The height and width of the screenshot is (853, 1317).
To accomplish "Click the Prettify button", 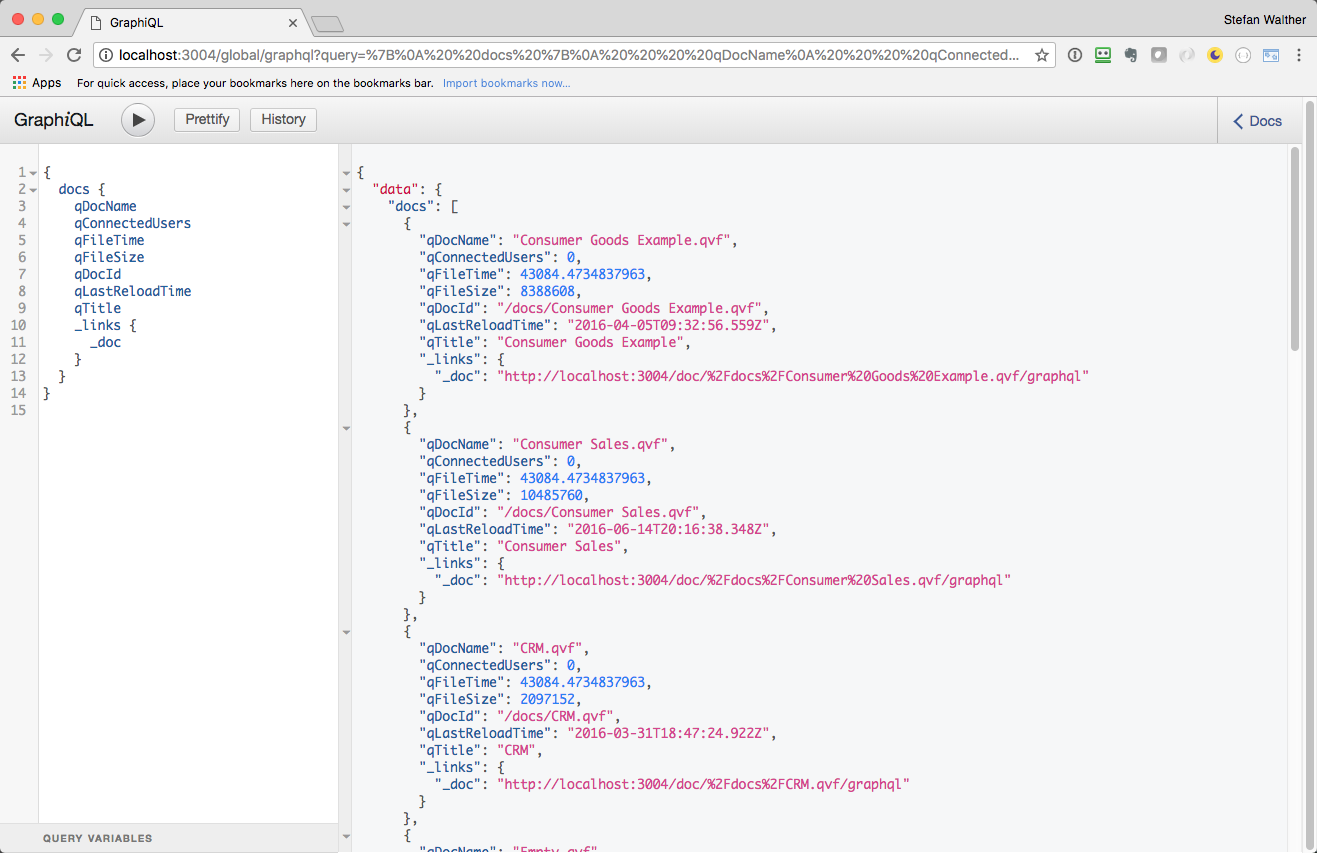I will (x=207, y=120).
